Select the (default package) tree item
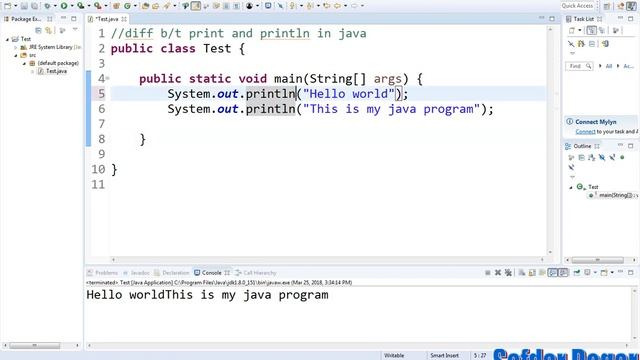This screenshot has height=360, width=640. coord(58,63)
